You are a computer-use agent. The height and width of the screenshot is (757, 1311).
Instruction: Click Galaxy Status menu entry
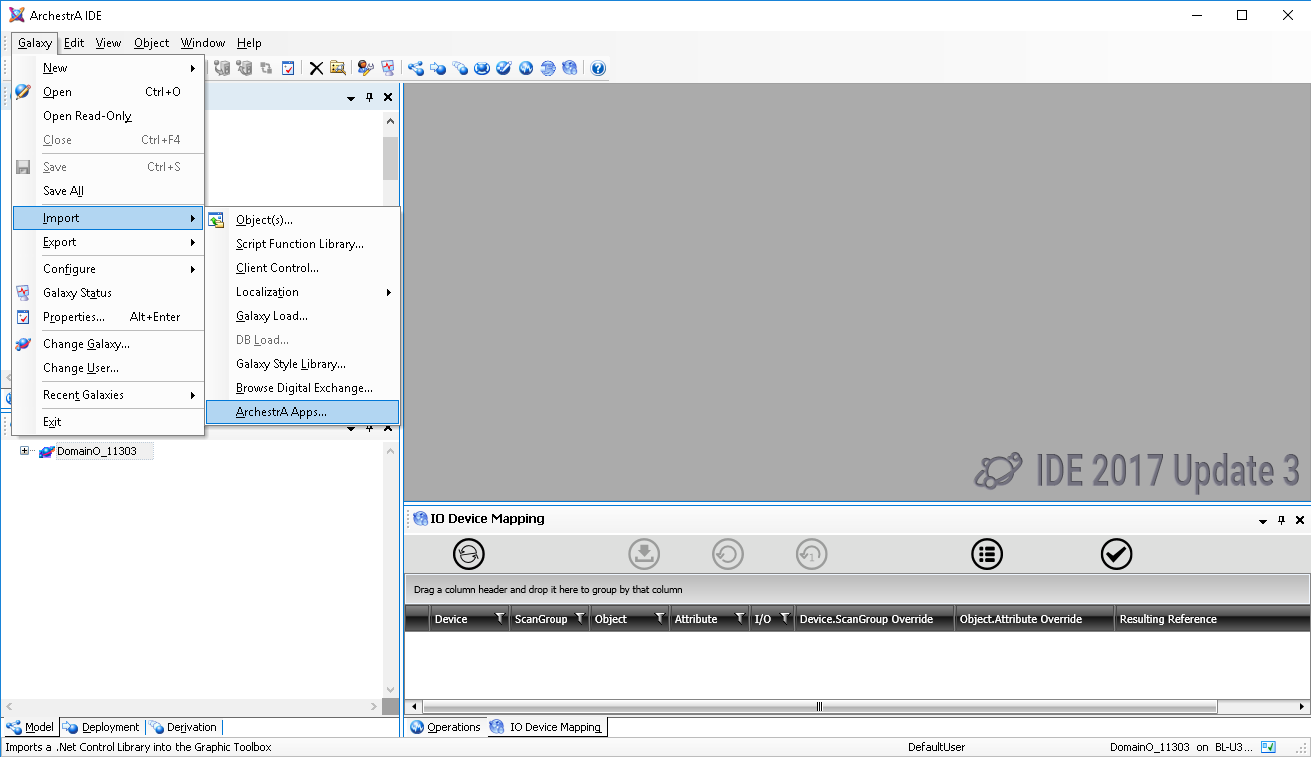point(108,293)
